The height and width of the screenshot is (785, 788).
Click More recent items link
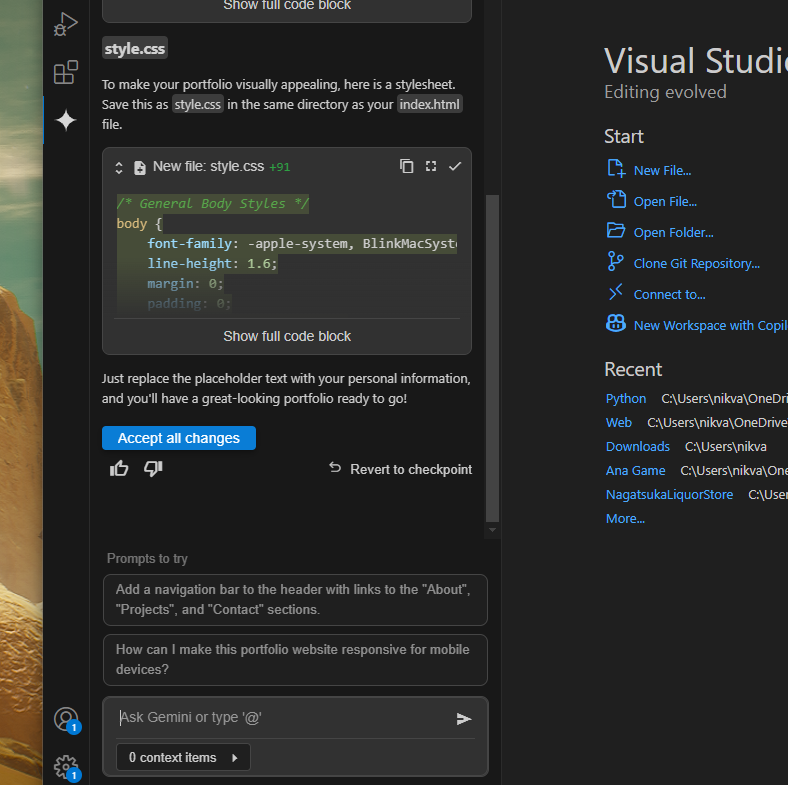[625, 519]
